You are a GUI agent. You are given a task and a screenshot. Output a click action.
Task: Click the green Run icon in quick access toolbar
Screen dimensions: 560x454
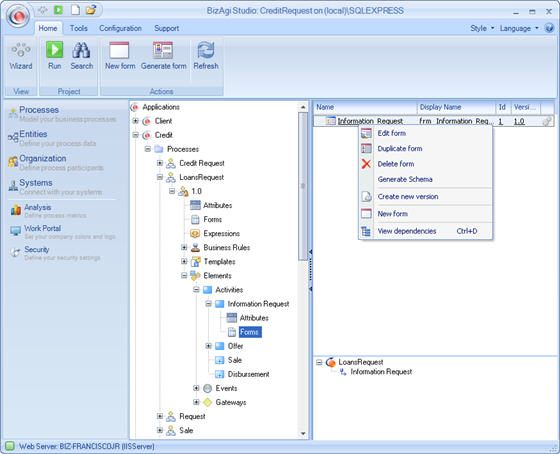tap(58, 10)
